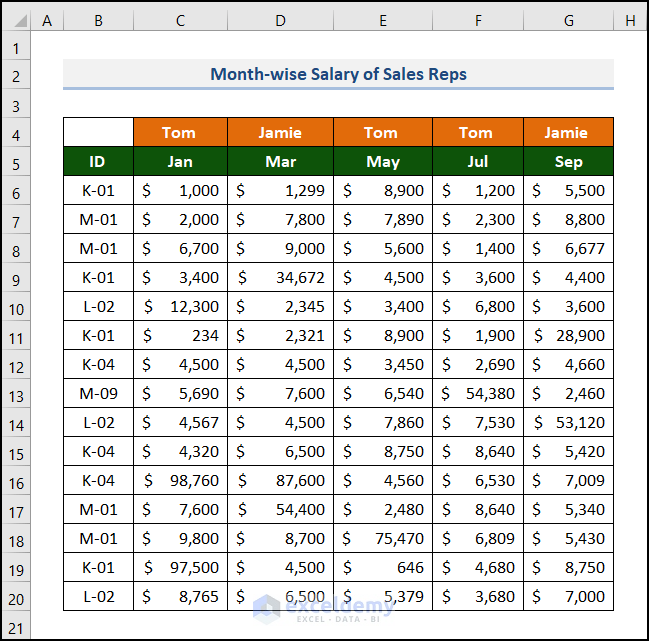
Task: Click the cell containing 1,299
Action: point(280,190)
